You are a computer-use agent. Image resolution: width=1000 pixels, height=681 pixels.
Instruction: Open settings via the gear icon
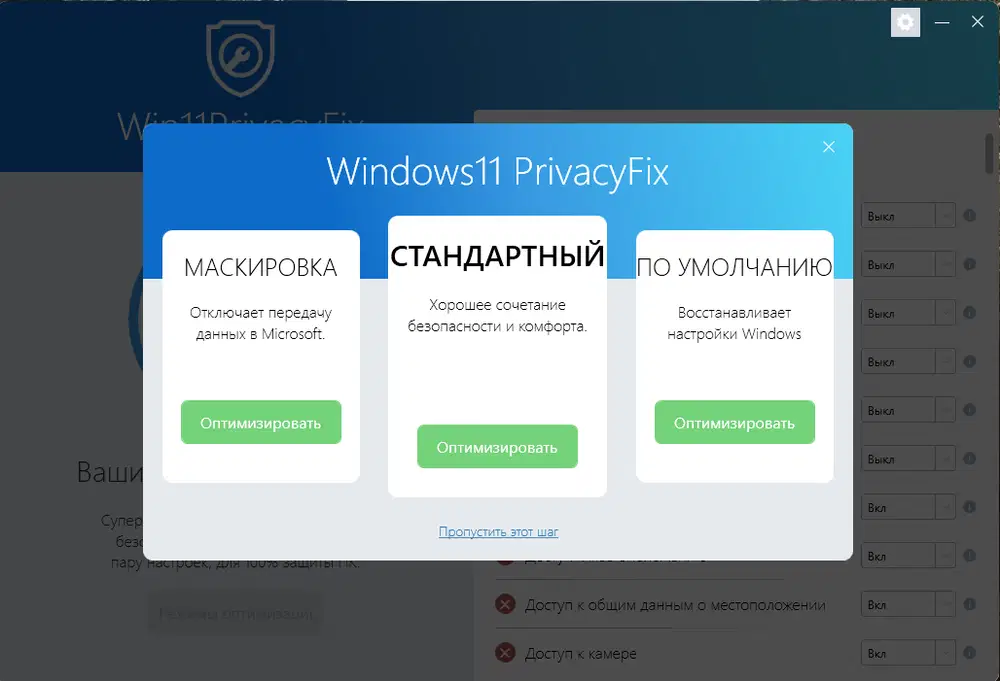(x=905, y=22)
